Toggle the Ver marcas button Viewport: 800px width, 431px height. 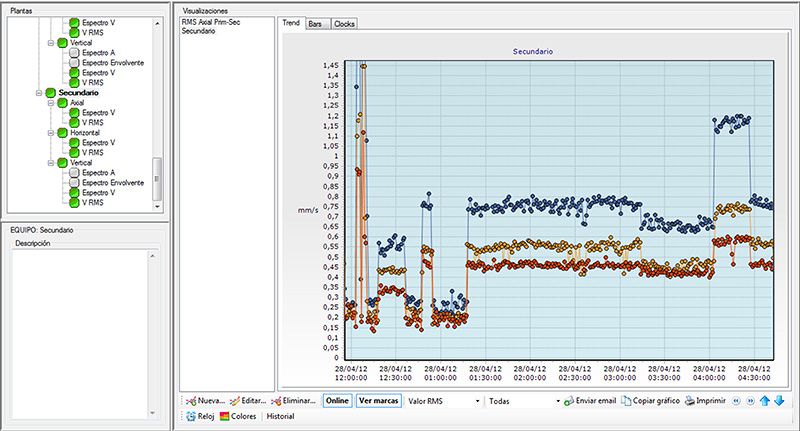(379, 401)
